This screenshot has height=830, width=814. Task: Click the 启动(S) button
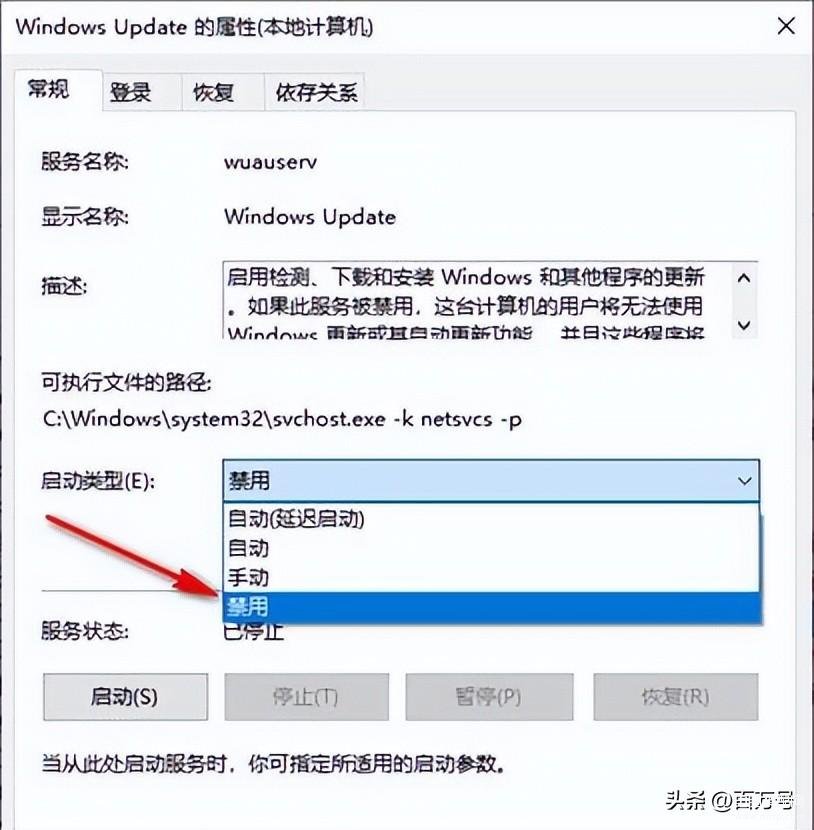point(125,697)
